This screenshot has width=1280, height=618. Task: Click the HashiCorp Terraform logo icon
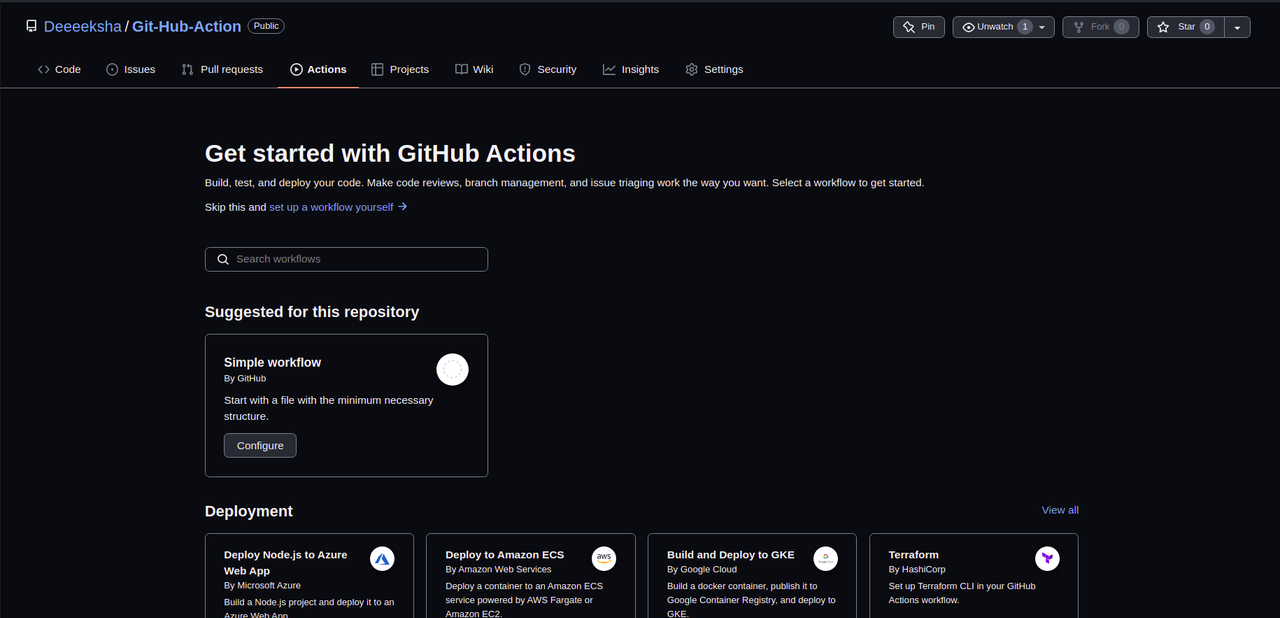point(1047,559)
